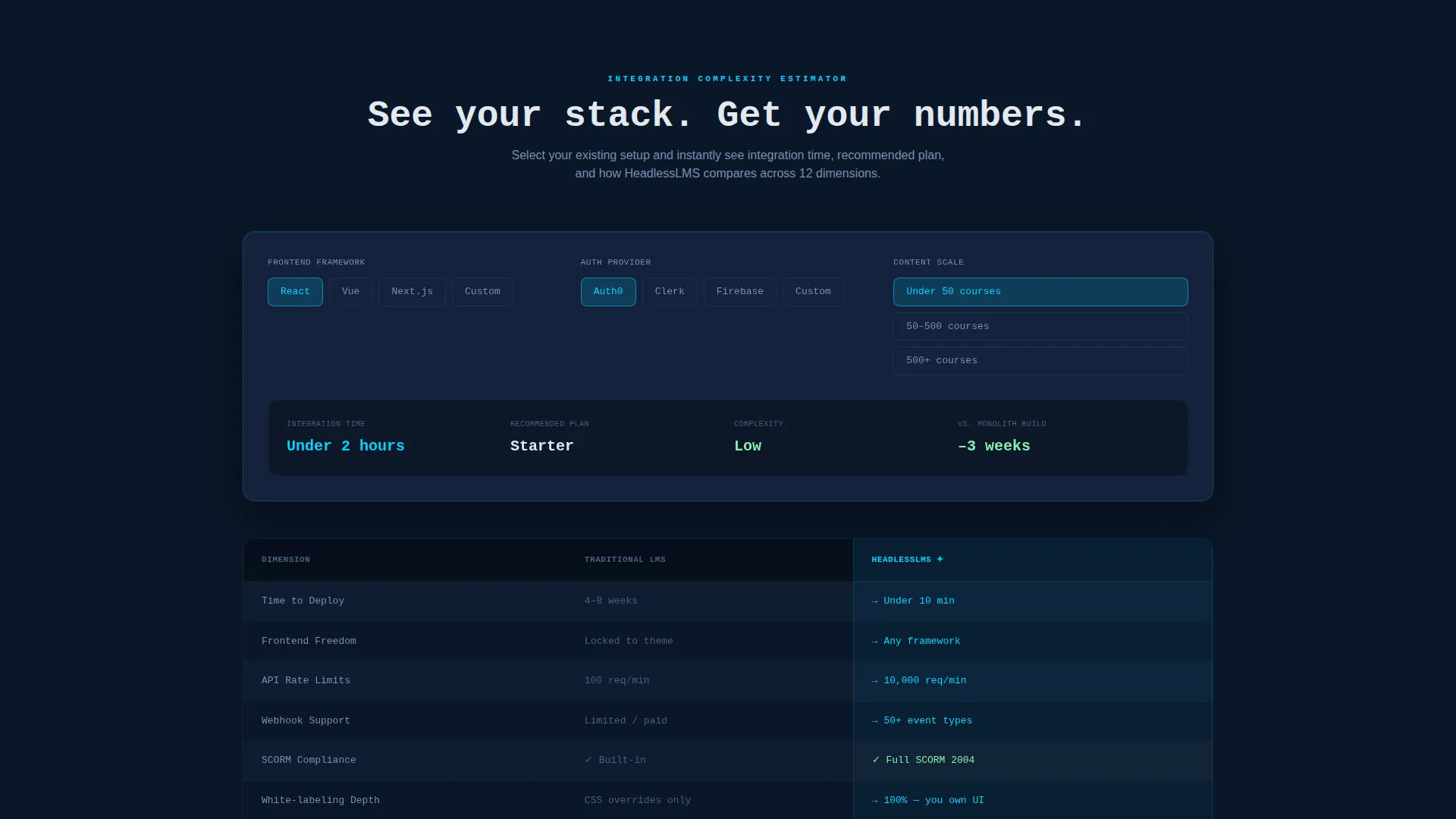Click the Starter recommended plan value
The image size is (1456, 819).
541,446
